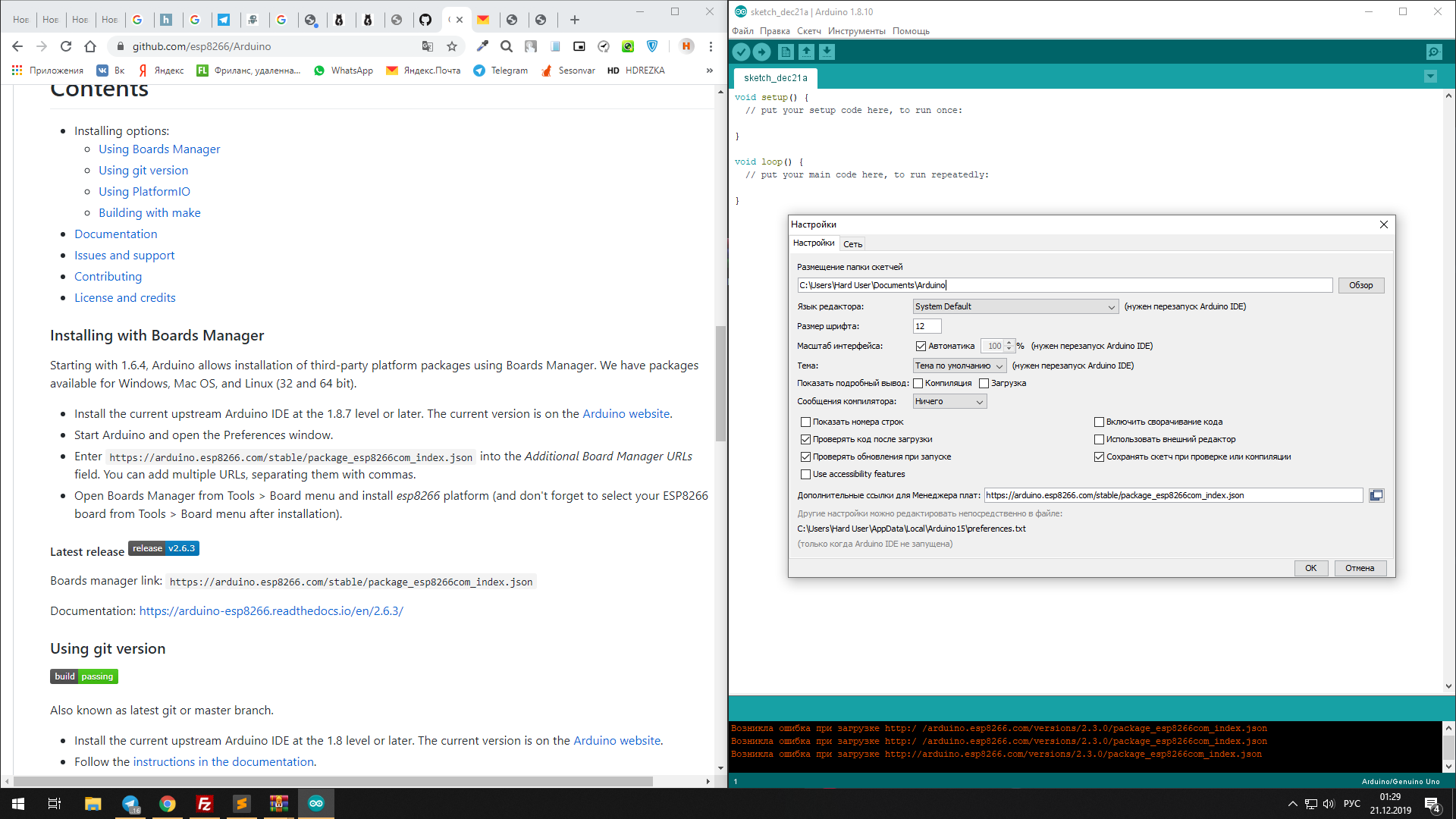Enable verbose output for Загрузка

[x=984, y=383]
